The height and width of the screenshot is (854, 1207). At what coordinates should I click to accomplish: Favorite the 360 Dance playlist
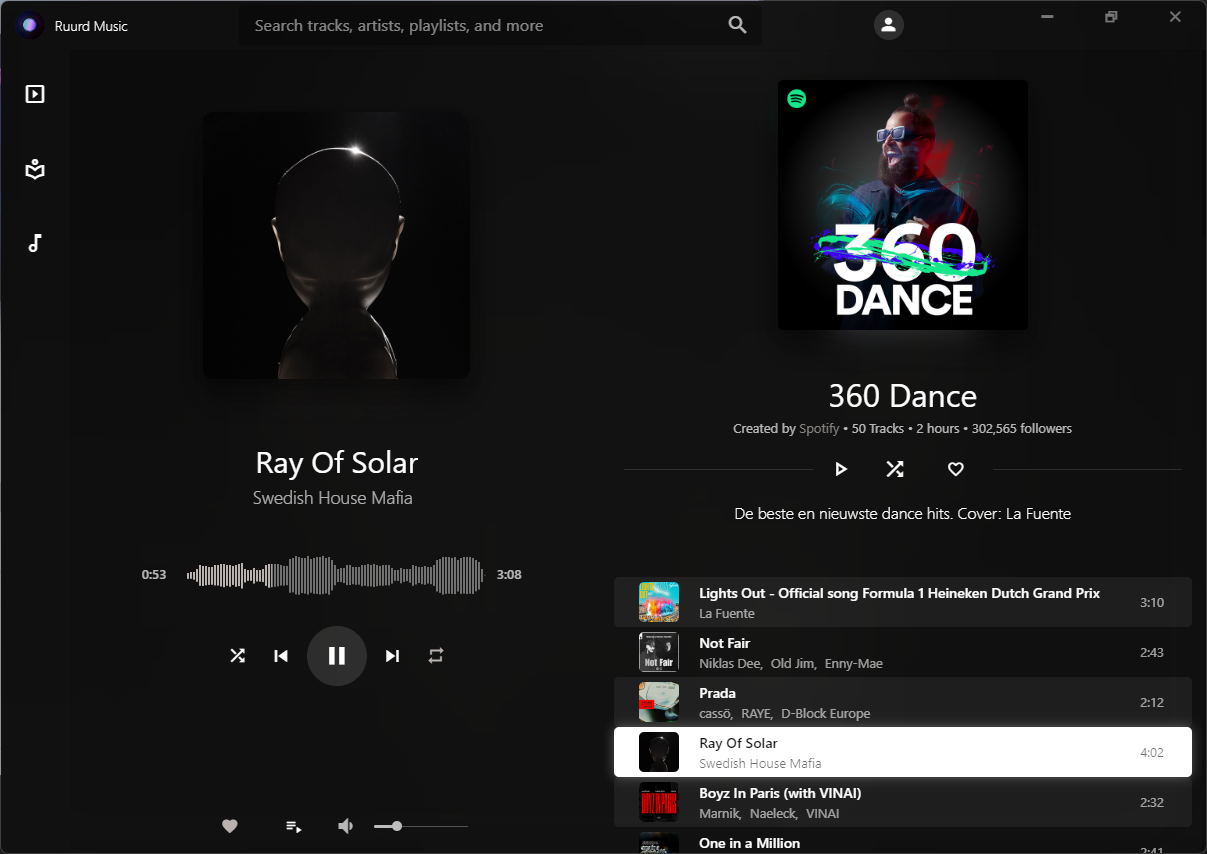click(x=955, y=468)
